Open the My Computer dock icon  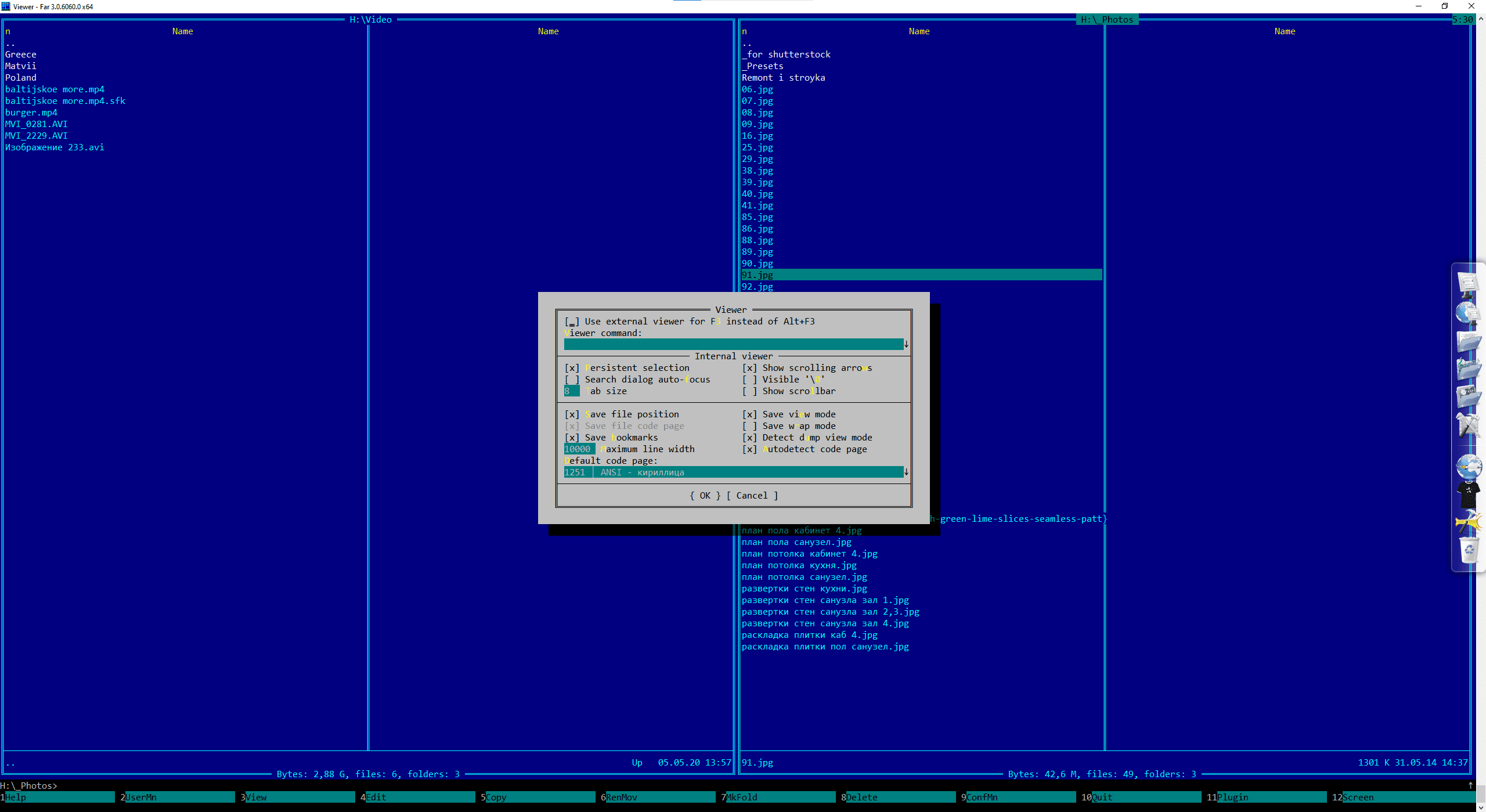1468,284
